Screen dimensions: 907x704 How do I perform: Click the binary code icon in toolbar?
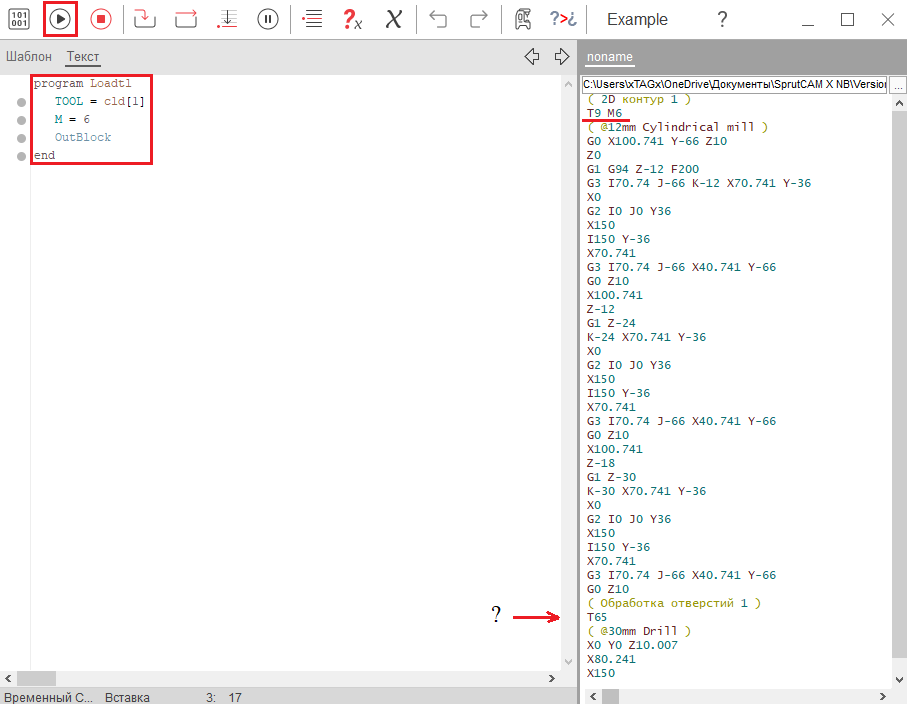click(20, 19)
